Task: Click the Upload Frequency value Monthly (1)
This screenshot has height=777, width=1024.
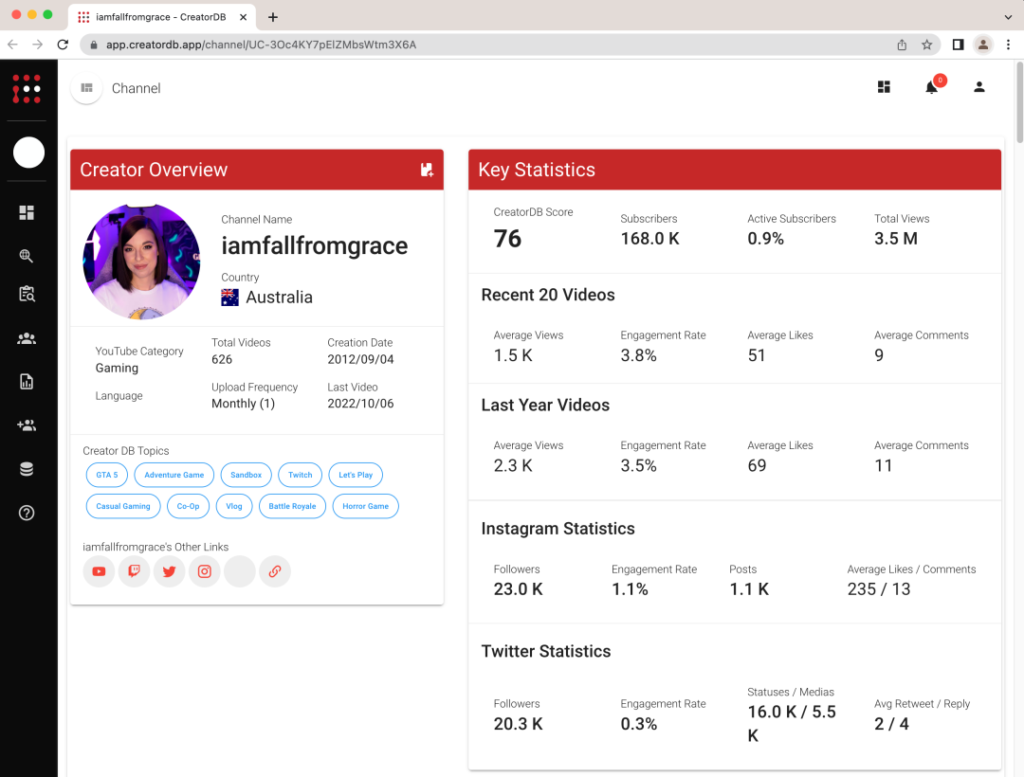Action: tap(243, 404)
